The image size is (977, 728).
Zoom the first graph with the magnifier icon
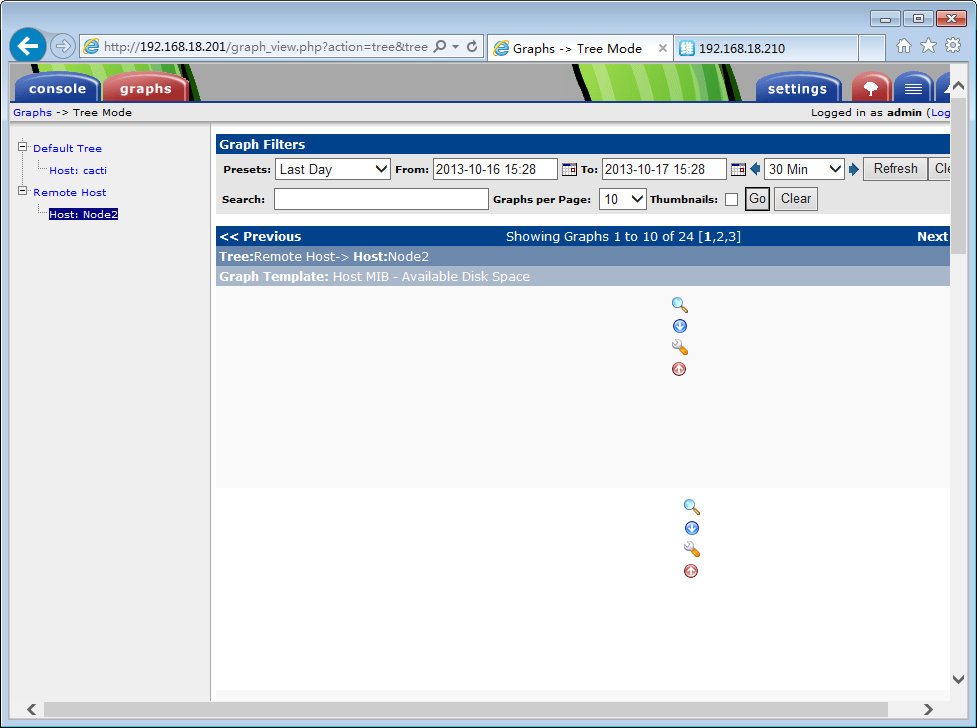coord(679,305)
